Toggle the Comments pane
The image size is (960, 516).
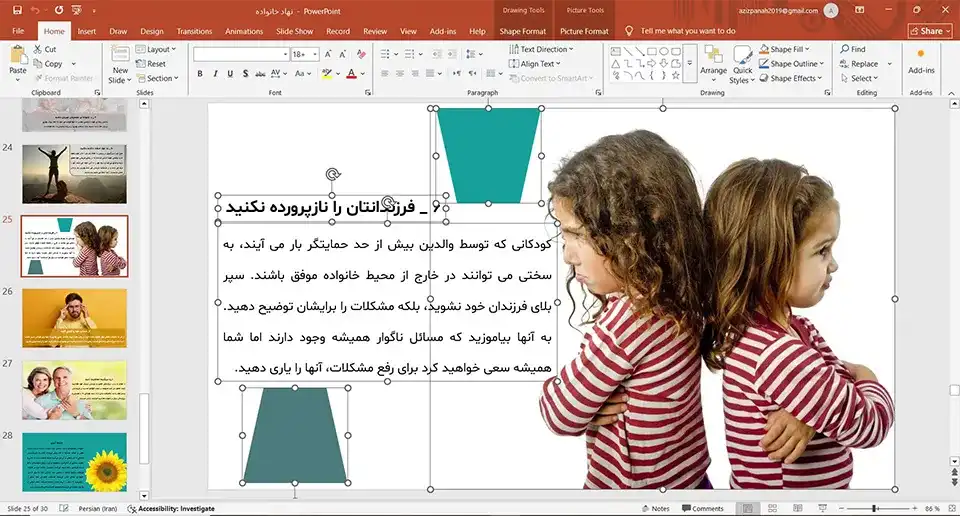702,509
